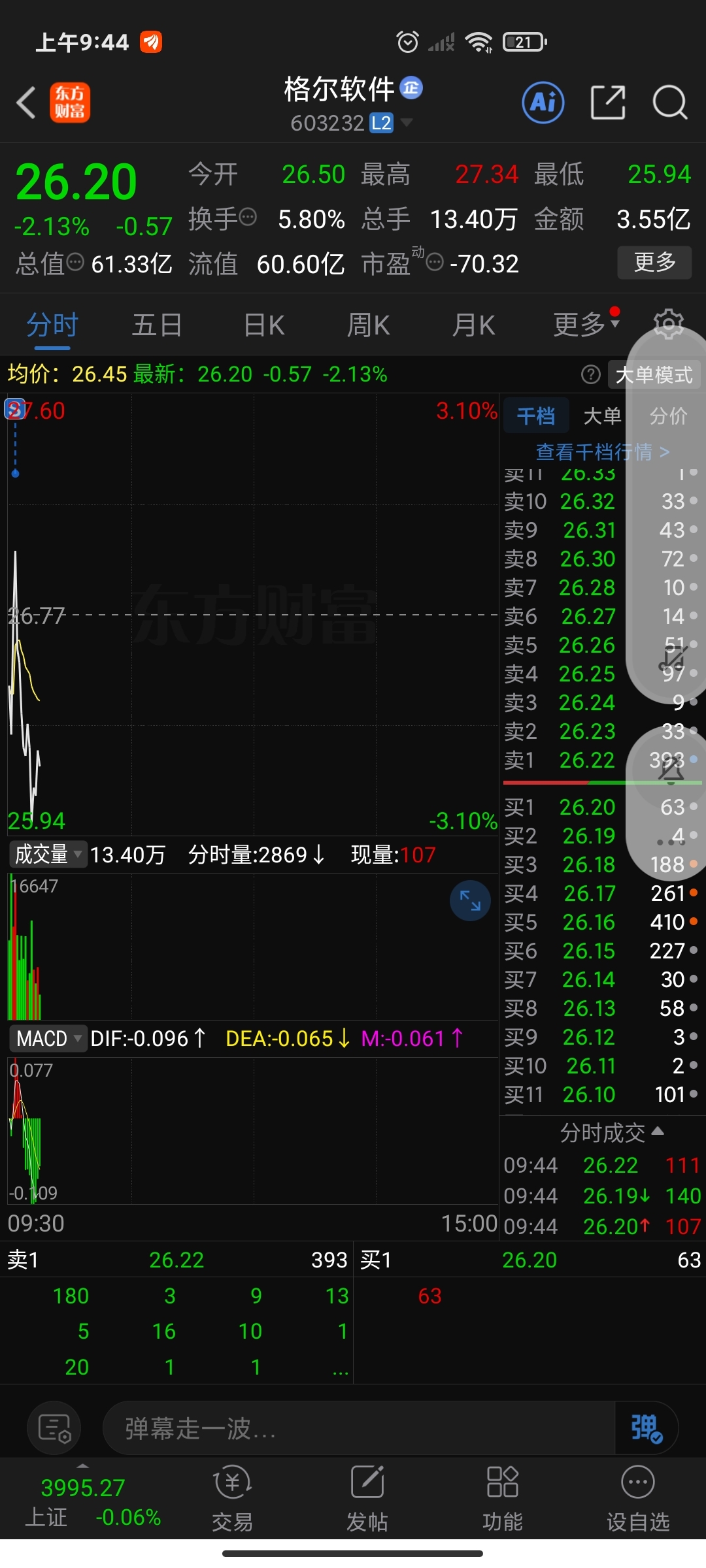Viewport: 706px width, 1568px height.
Task: Switch to 月K chart tab
Action: click(474, 325)
